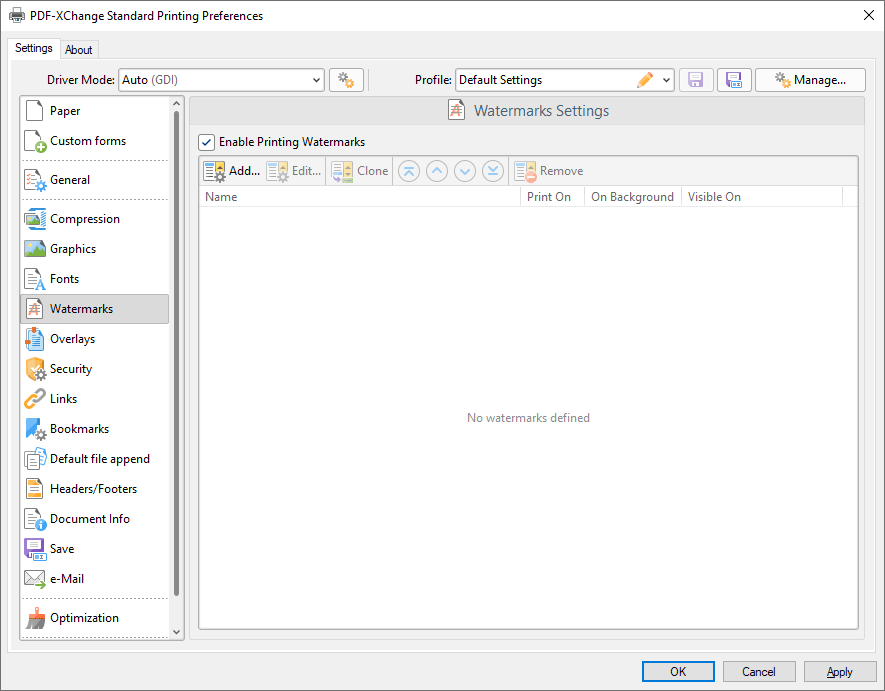Open Custom forms settings
This screenshot has width=885, height=691.
[x=94, y=141]
